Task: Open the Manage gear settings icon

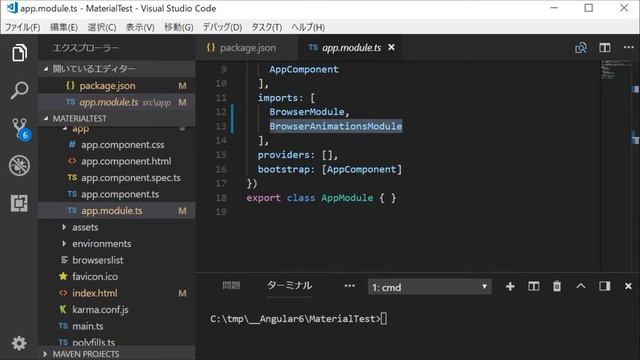Action: point(19,343)
